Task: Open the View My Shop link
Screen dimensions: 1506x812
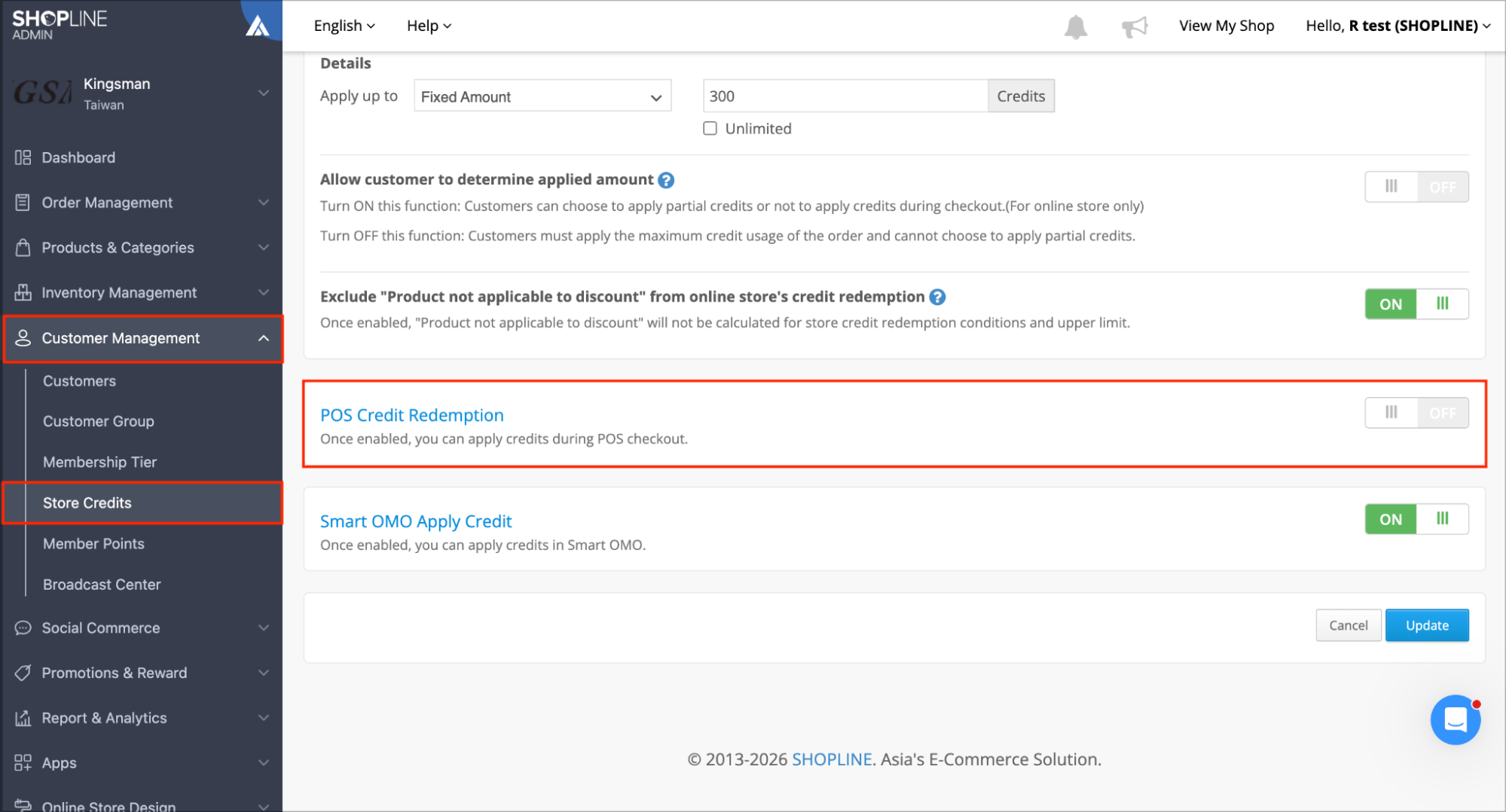Action: coord(1226,26)
